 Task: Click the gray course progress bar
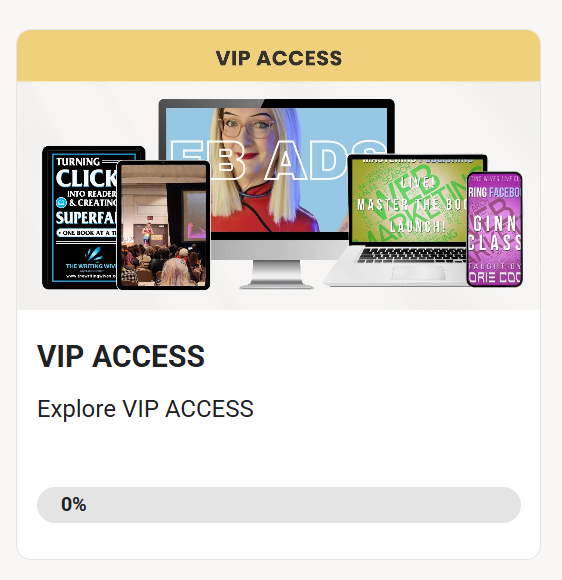click(279, 505)
